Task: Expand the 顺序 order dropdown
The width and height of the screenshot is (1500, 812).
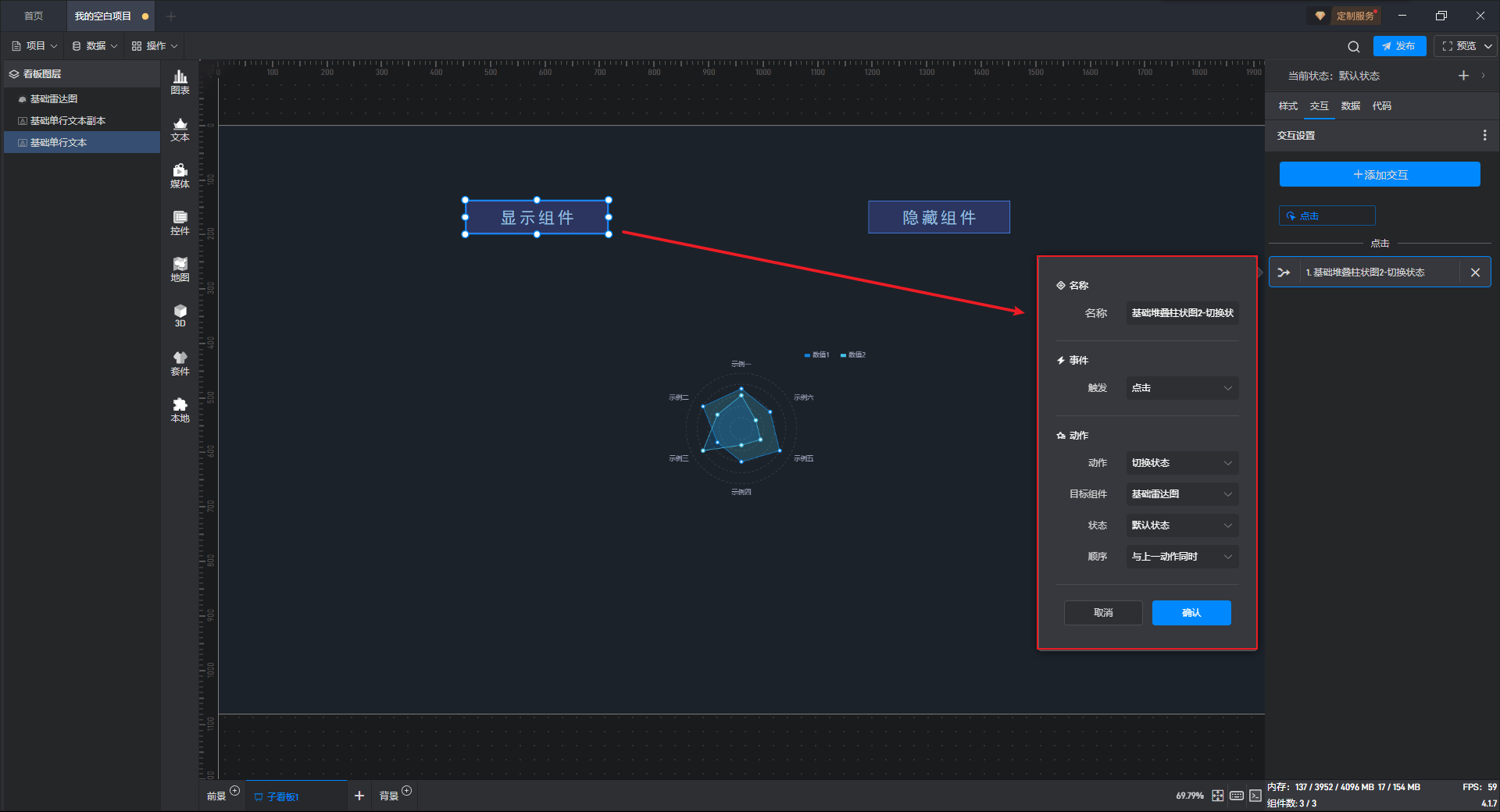Action: point(1181,557)
